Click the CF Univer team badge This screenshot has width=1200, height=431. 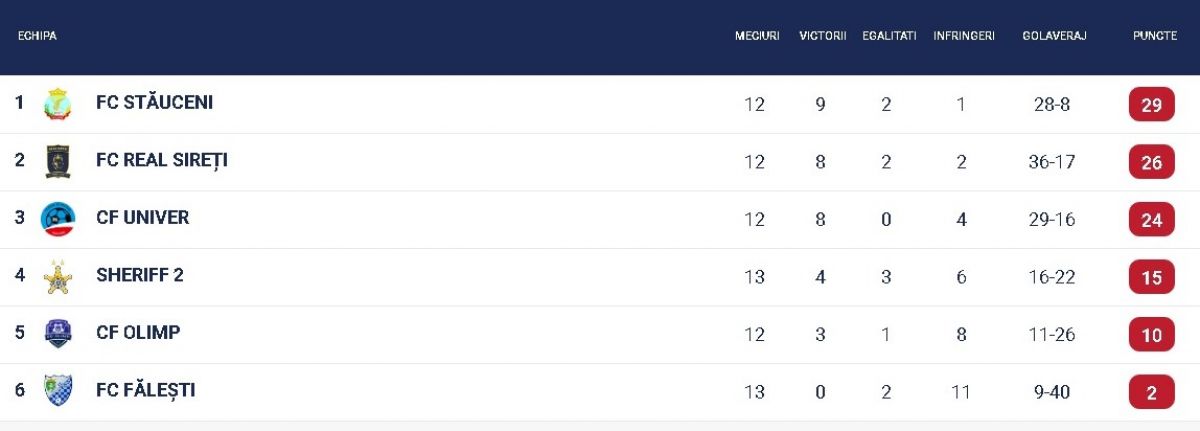58,219
